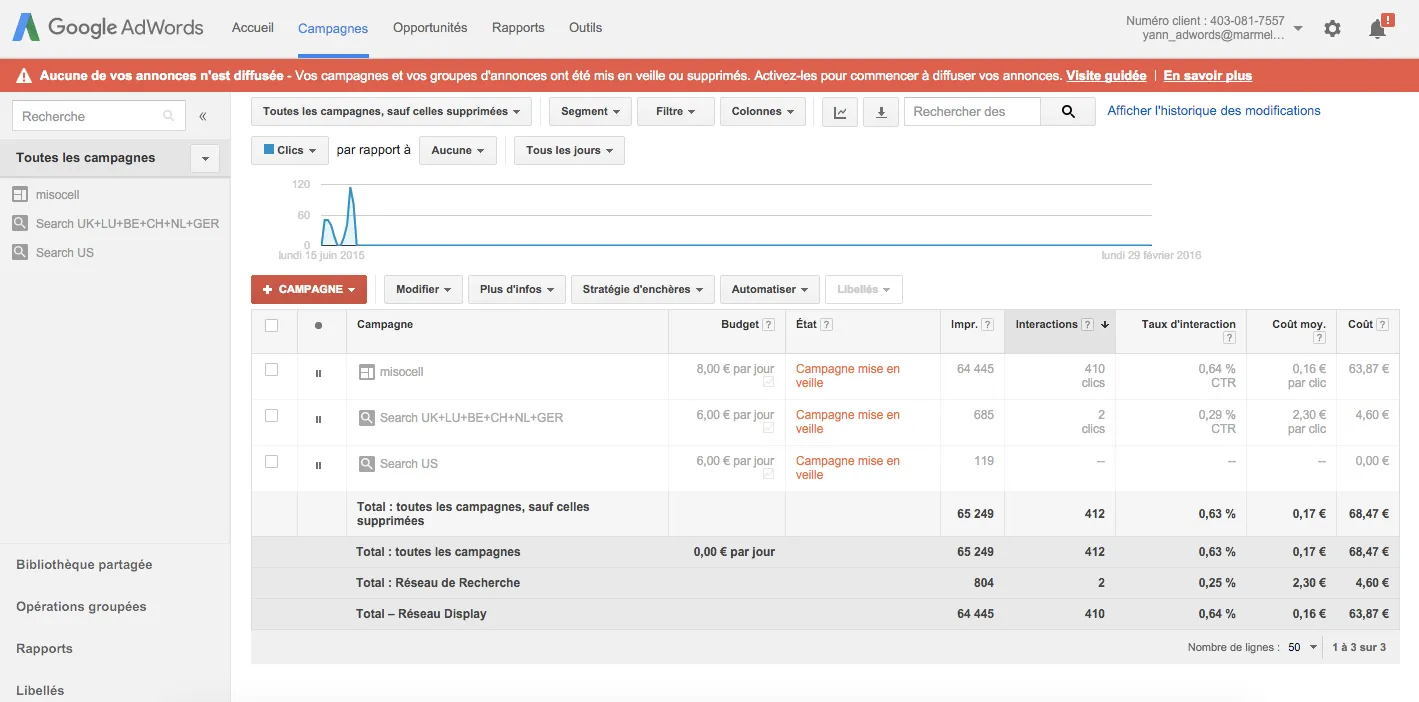Open Afficher l'historique des modifications link
The image size is (1419, 702).
(x=1213, y=111)
